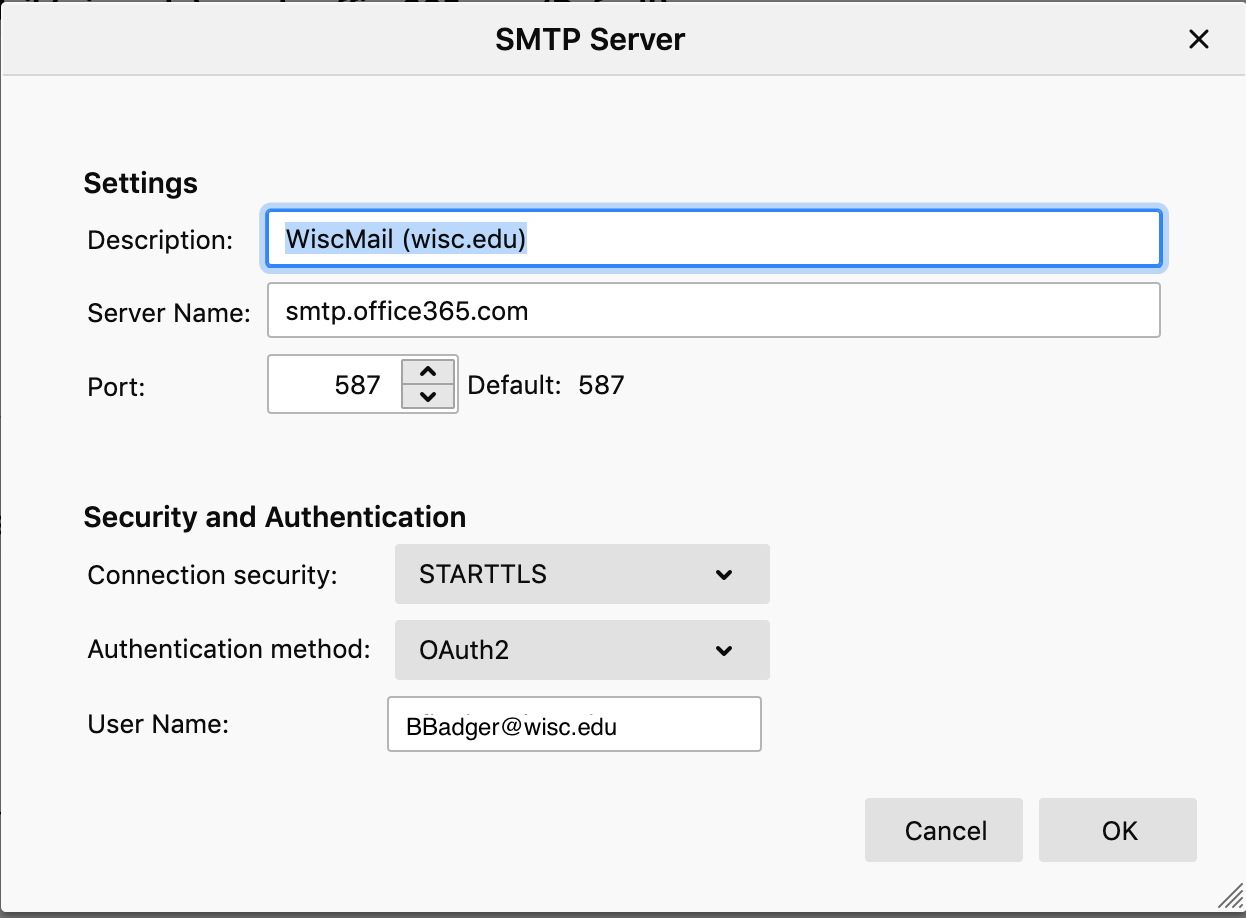Click the 'Default: 587' text
The width and height of the screenshot is (1246, 918).
(x=546, y=385)
